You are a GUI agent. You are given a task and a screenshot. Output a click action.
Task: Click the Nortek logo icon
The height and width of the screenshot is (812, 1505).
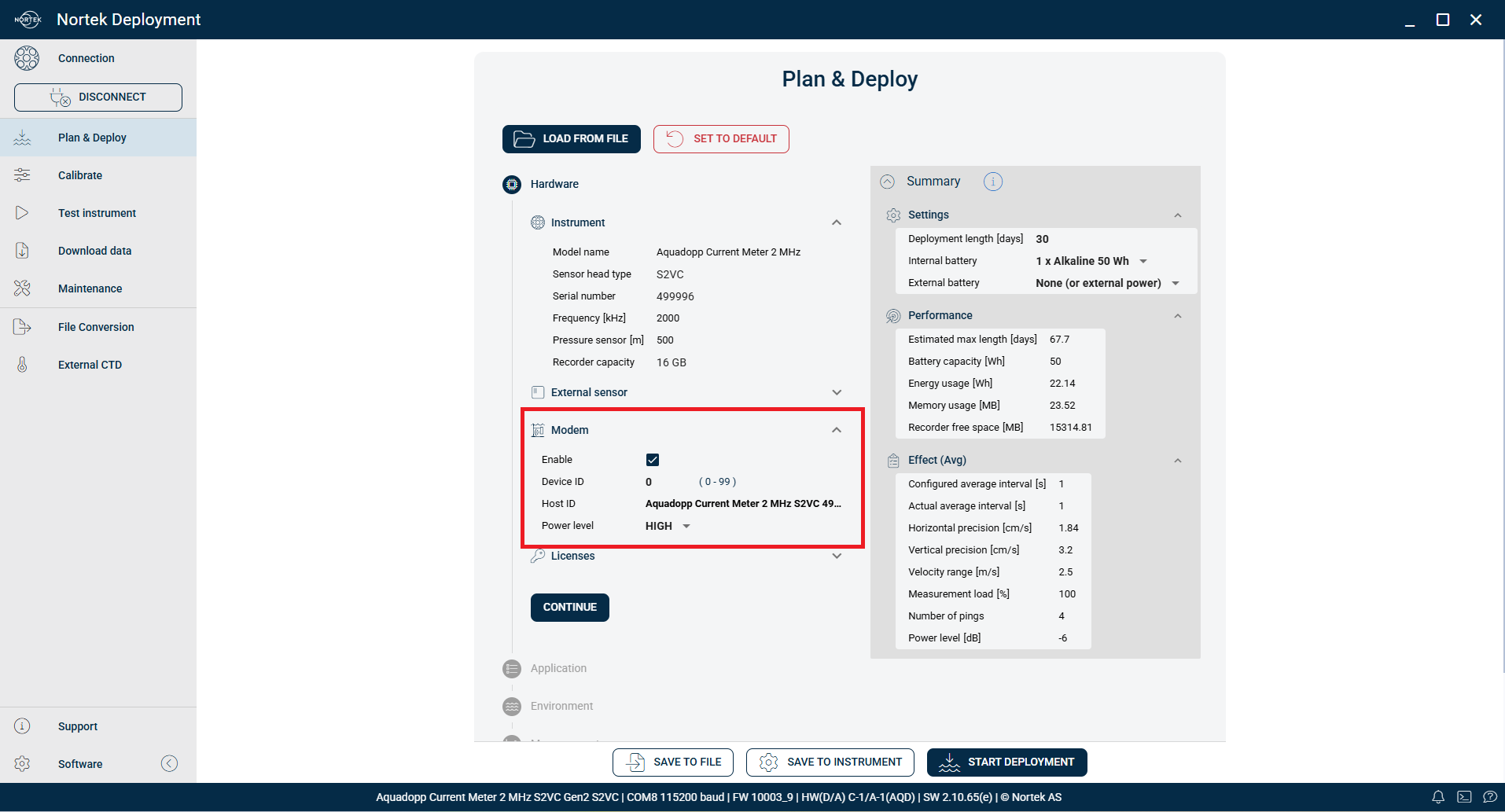[28, 20]
